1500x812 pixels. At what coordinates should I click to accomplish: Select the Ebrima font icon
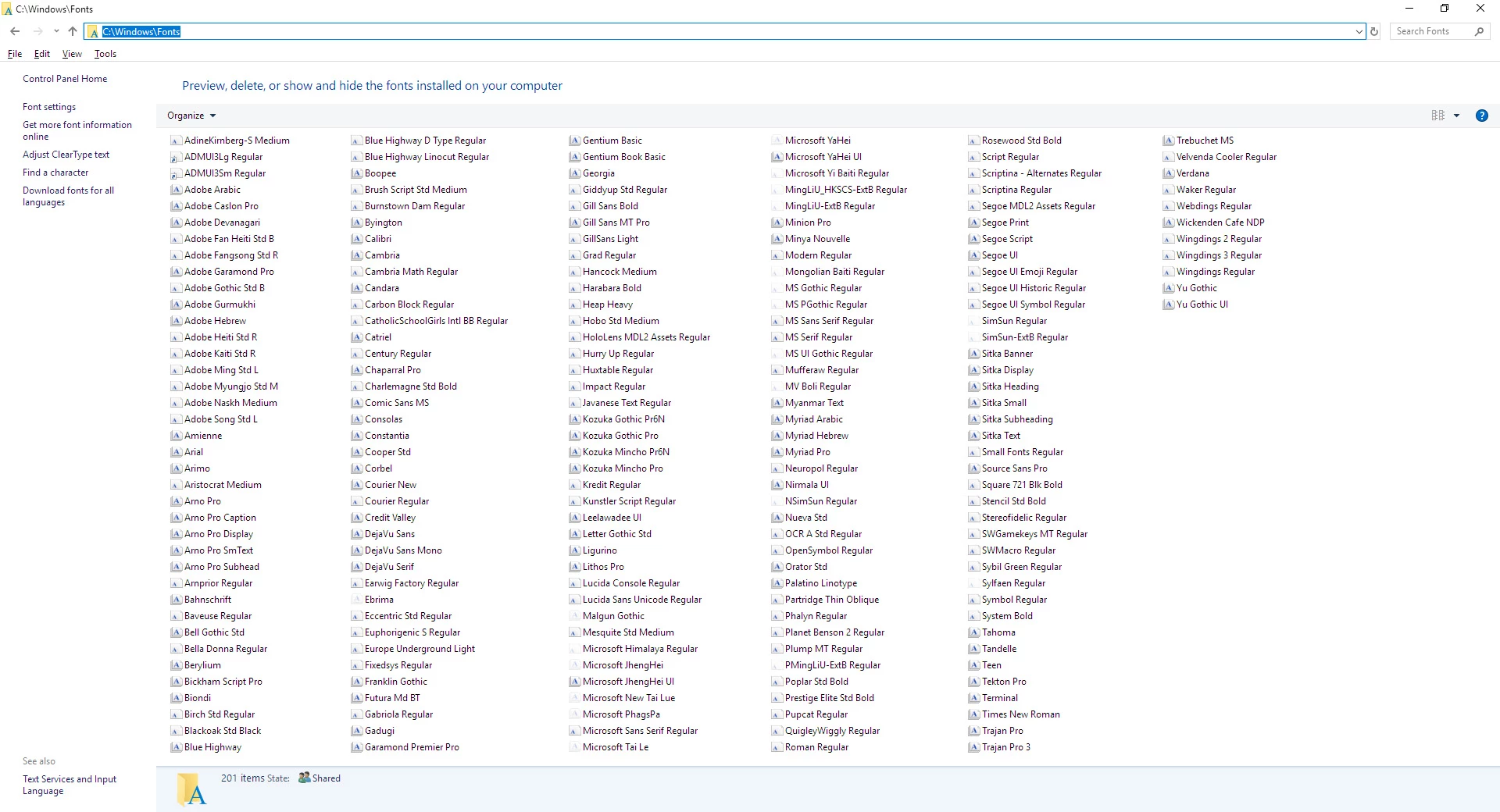click(357, 600)
